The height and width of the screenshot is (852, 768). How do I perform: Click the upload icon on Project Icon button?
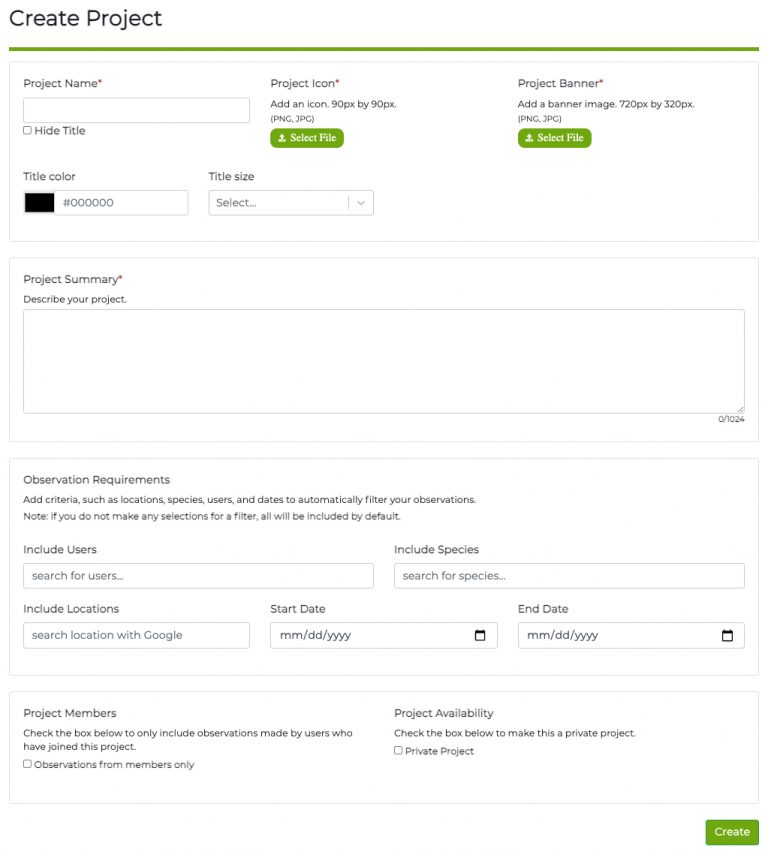click(282, 138)
